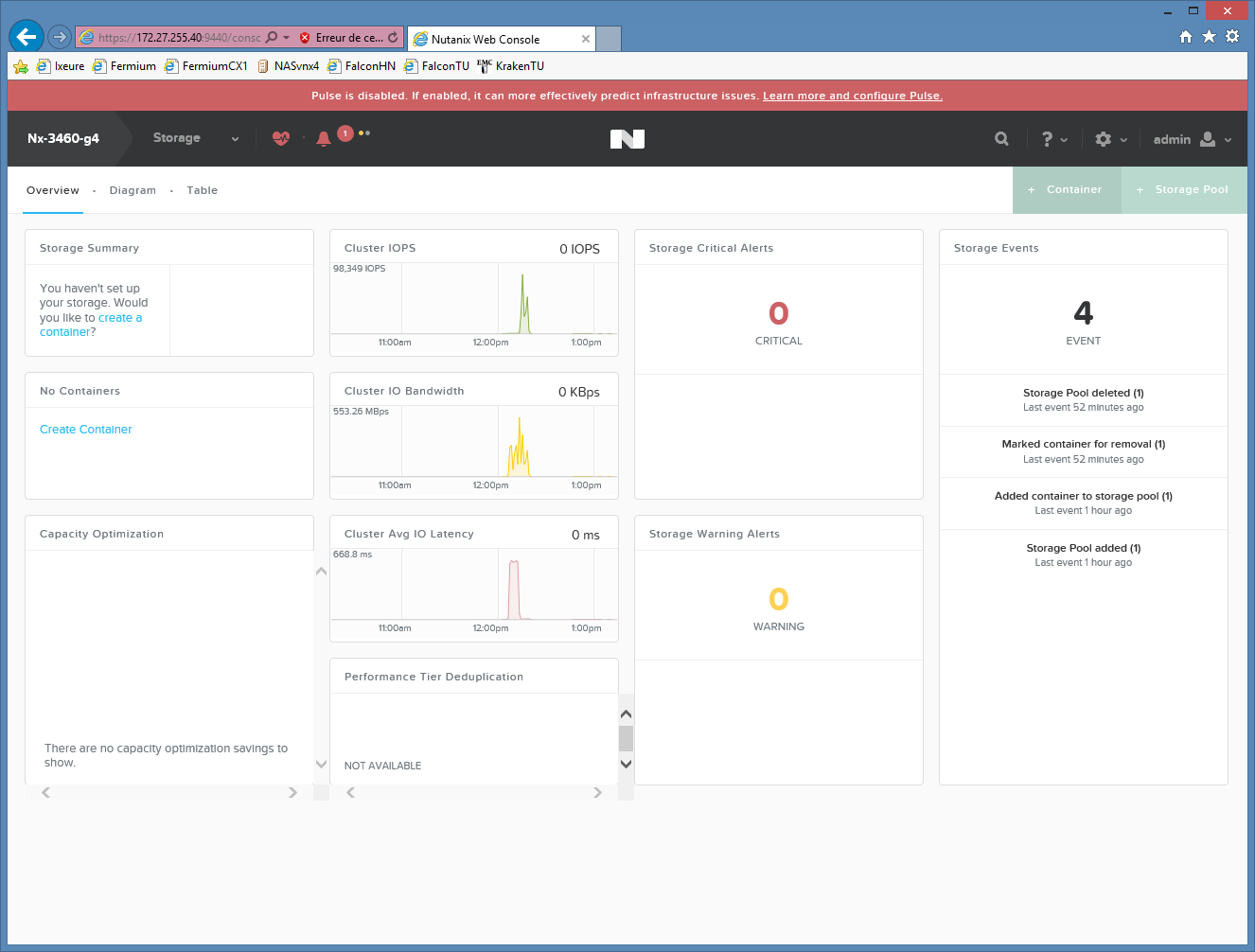Click the Create Container link
The image size is (1255, 952).
[85, 430]
